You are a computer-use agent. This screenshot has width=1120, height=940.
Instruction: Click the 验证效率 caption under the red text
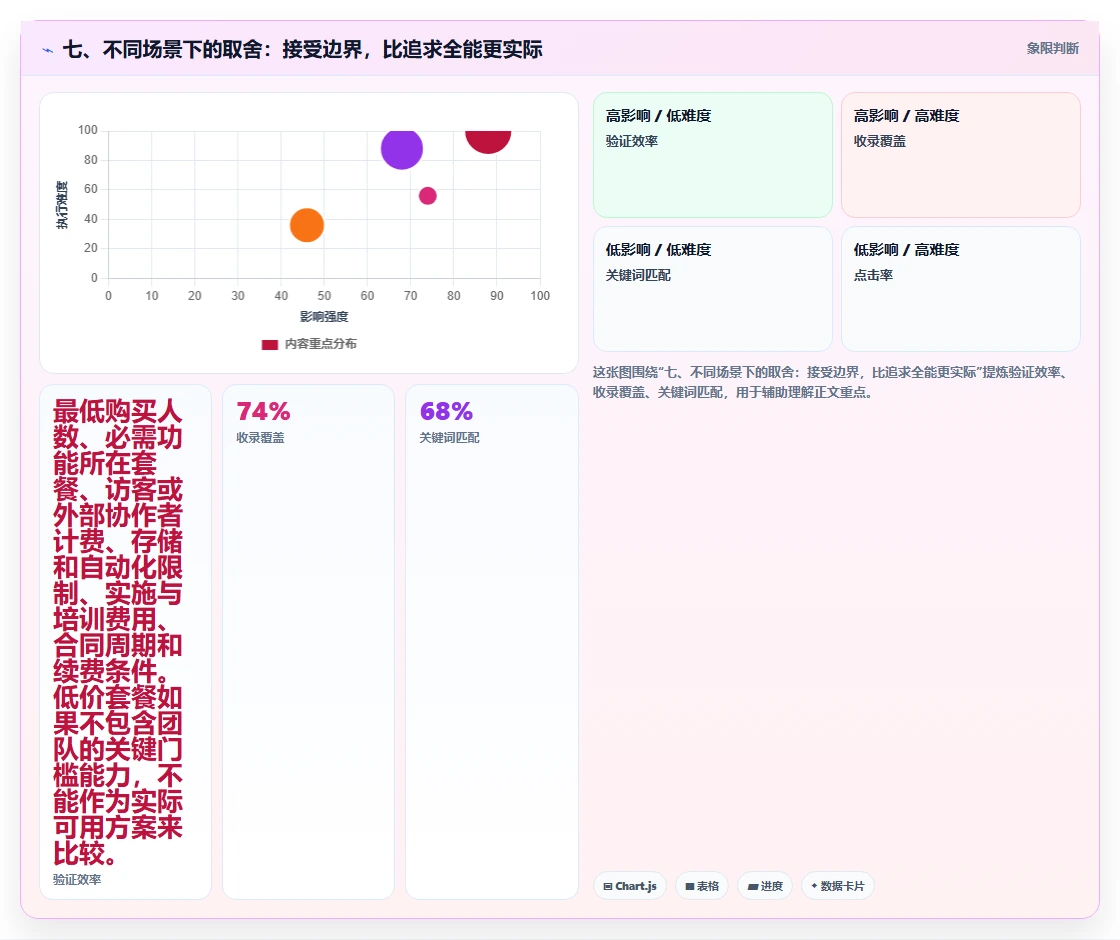77,879
